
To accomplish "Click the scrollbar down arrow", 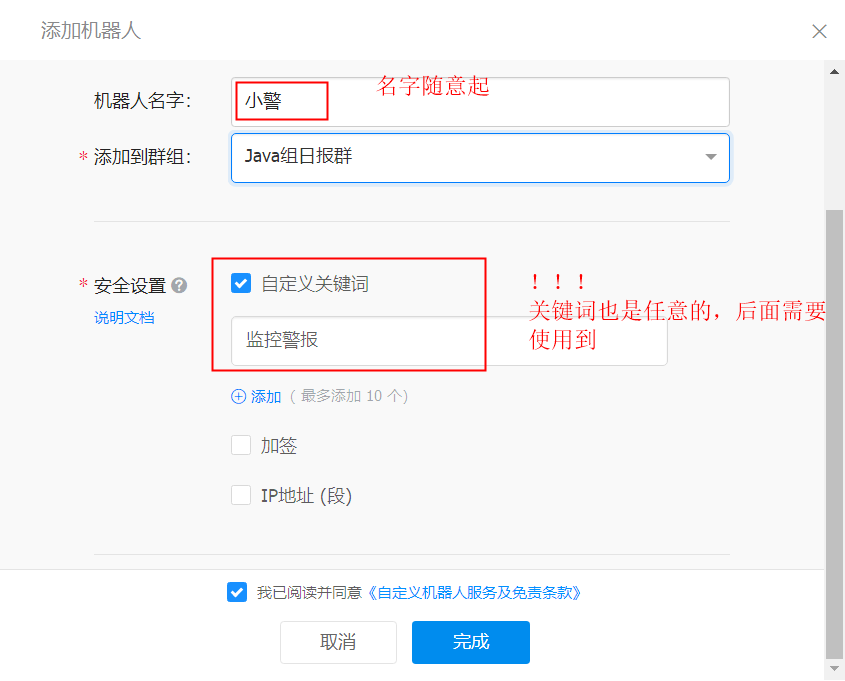I will 834,669.
